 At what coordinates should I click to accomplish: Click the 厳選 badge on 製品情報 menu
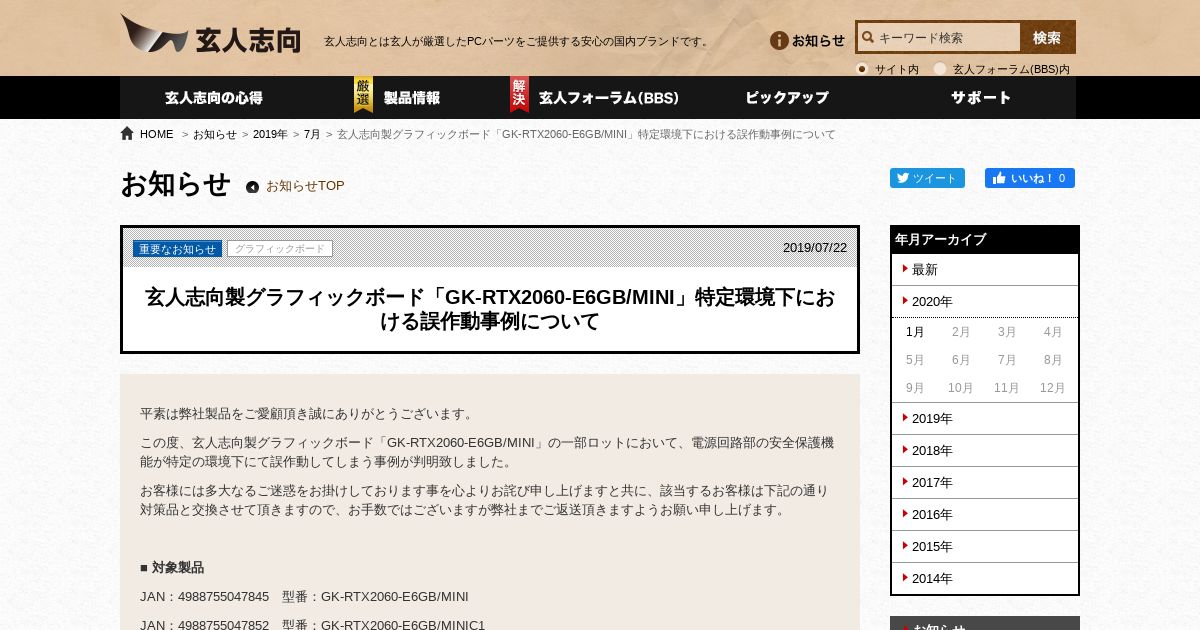click(x=363, y=95)
